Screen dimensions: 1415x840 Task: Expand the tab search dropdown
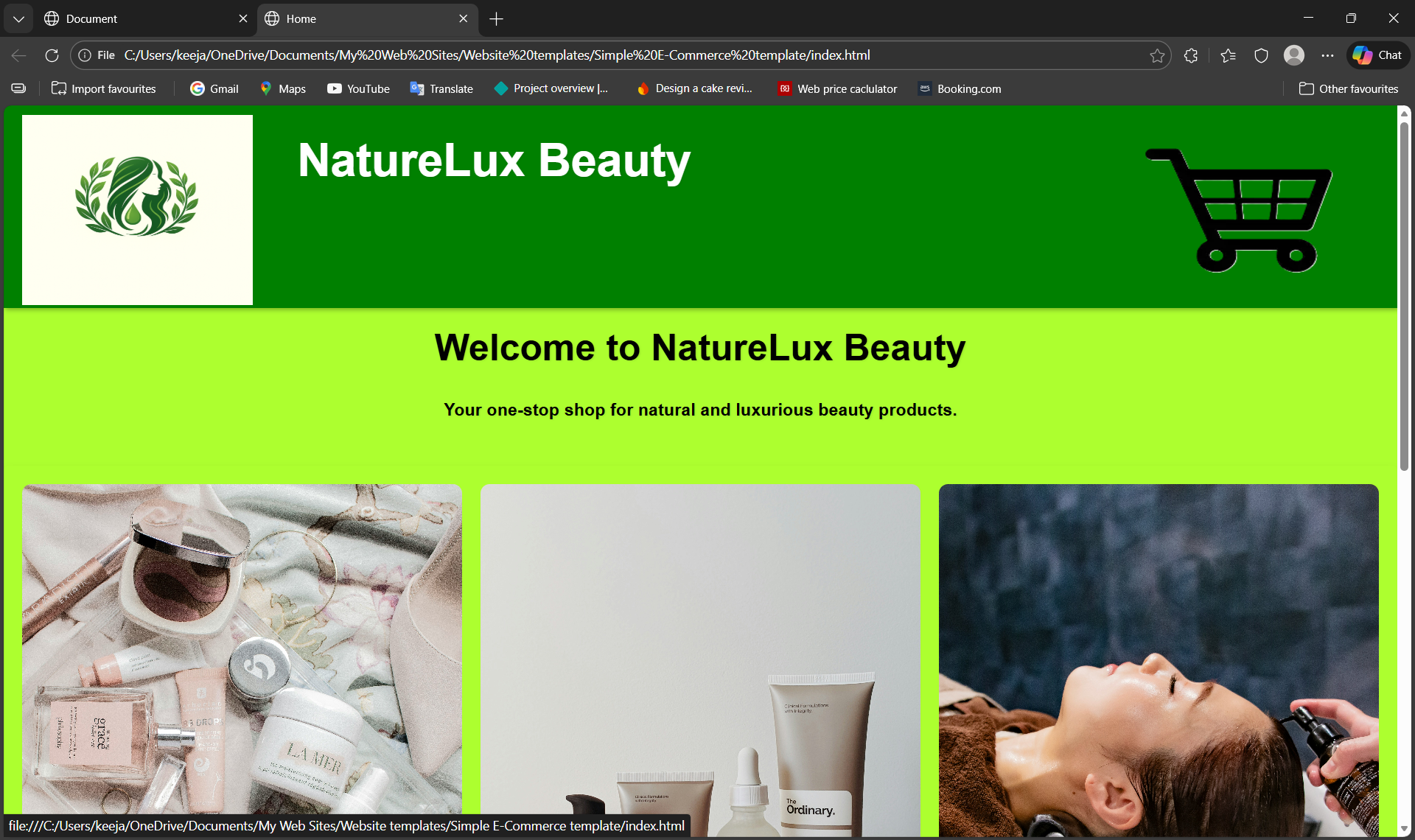click(x=18, y=18)
